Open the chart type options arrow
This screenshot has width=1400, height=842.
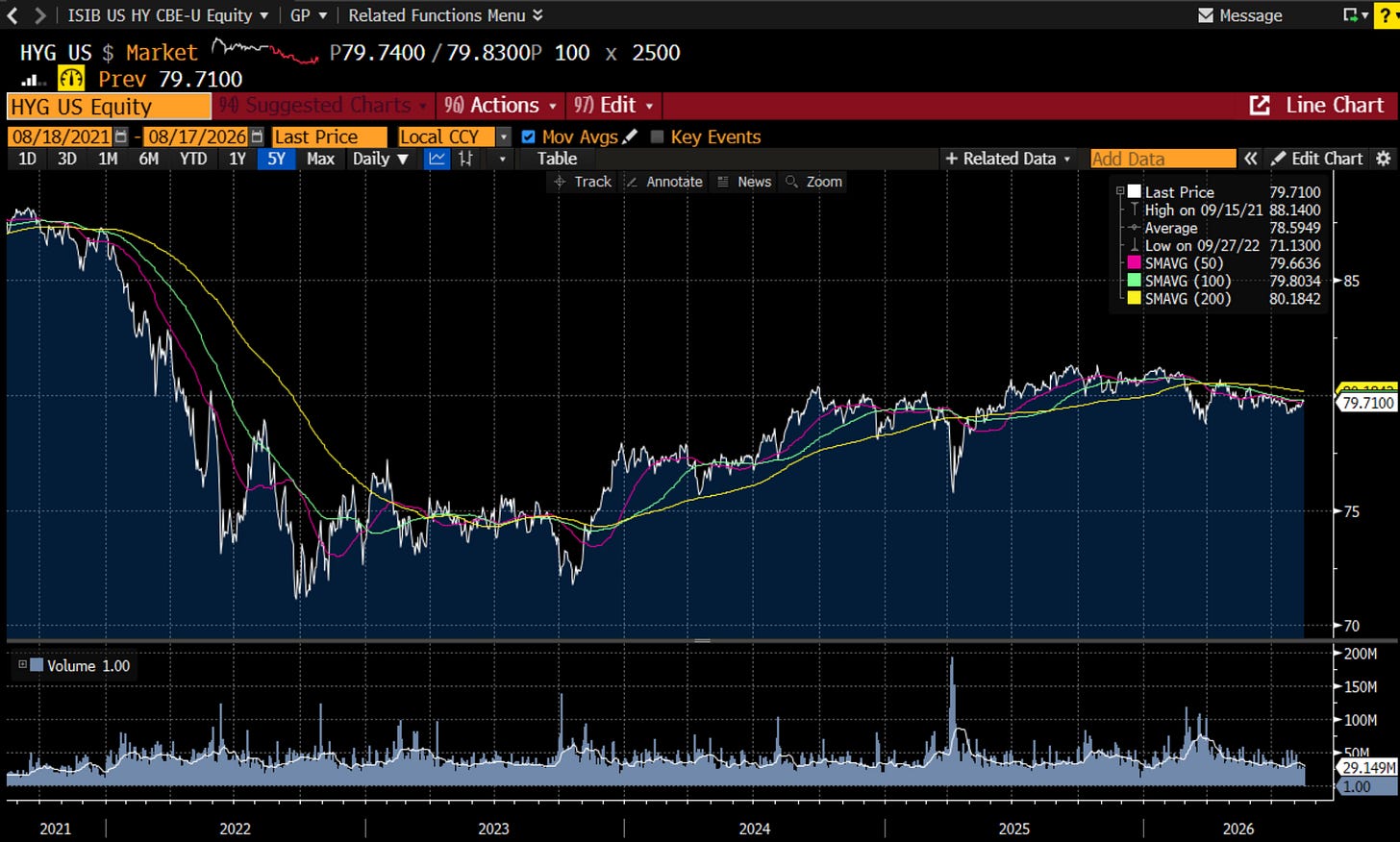point(502,159)
